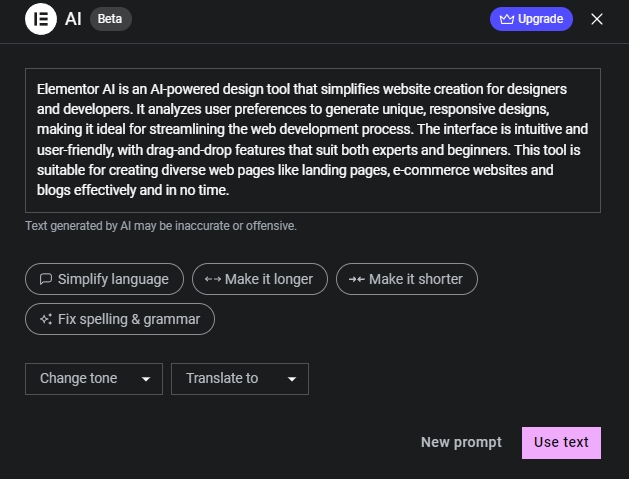Select the Make it longer label
The image size is (629, 479).
(x=268, y=280)
